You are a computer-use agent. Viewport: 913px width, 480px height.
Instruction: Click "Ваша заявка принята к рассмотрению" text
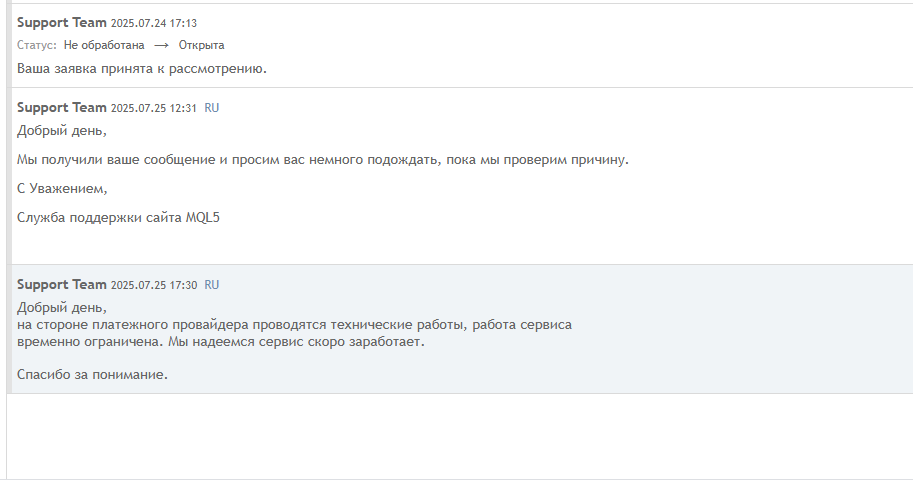(x=142, y=69)
